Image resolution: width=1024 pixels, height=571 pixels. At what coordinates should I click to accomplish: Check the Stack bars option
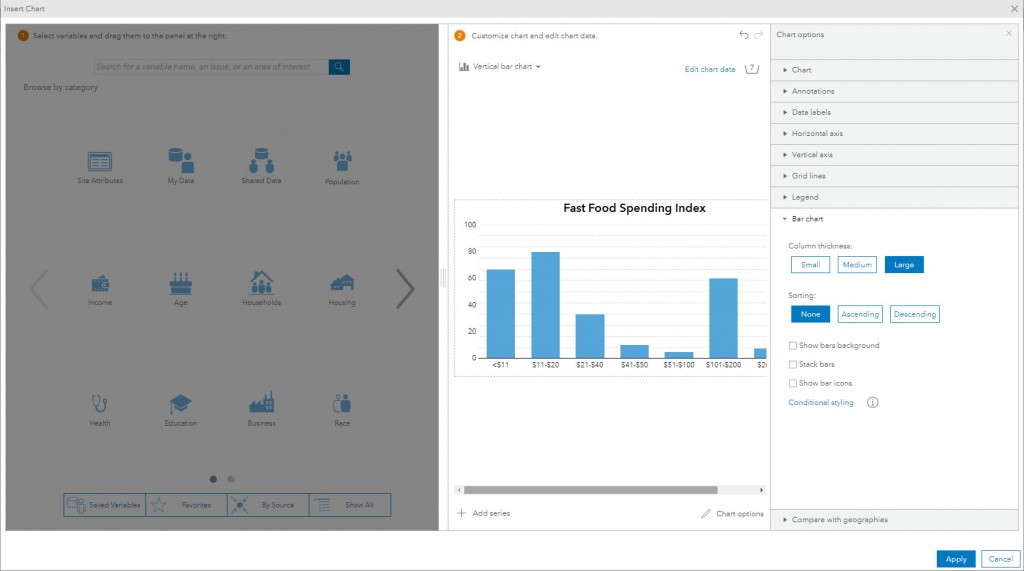coord(792,365)
